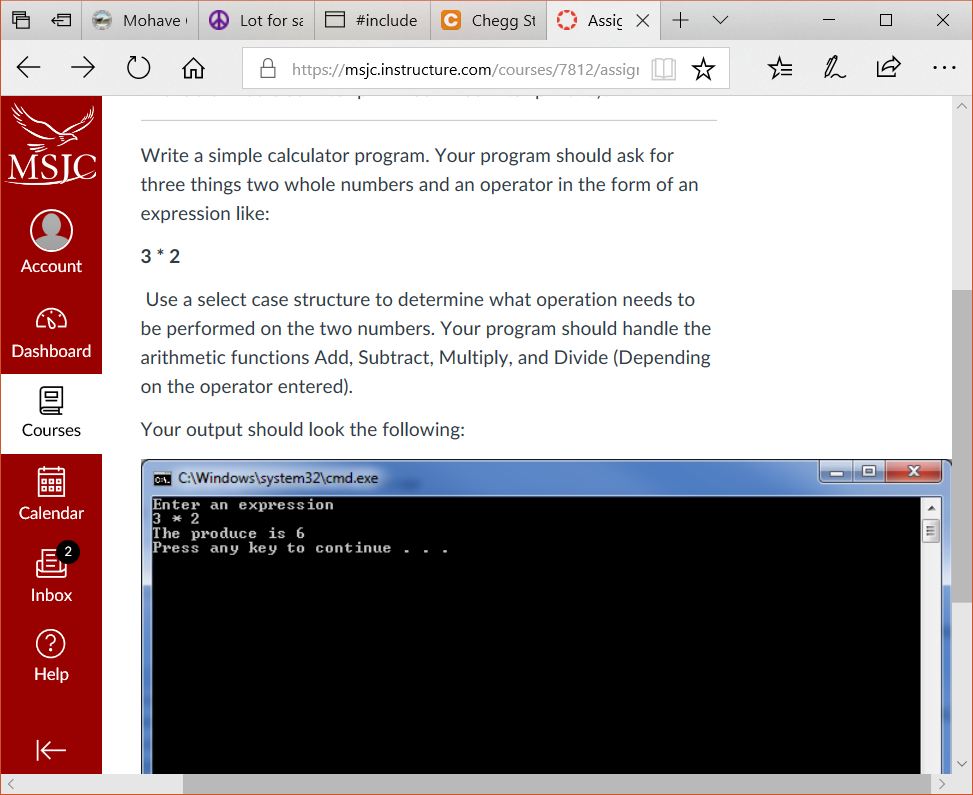
Task: Open the Calendar from the sidebar
Action: coord(51,495)
